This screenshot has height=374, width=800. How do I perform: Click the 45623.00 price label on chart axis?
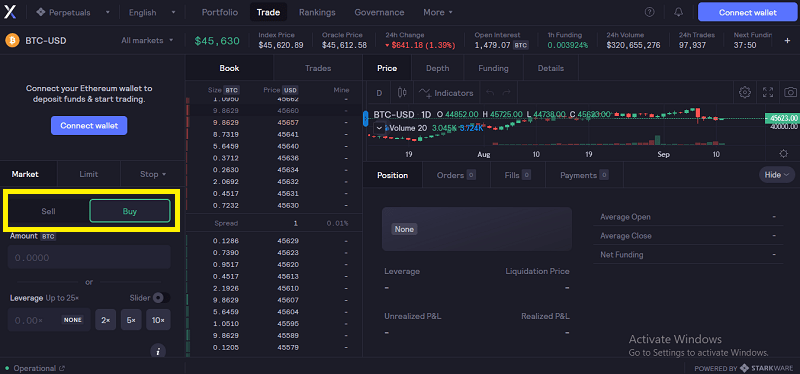point(783,118)
